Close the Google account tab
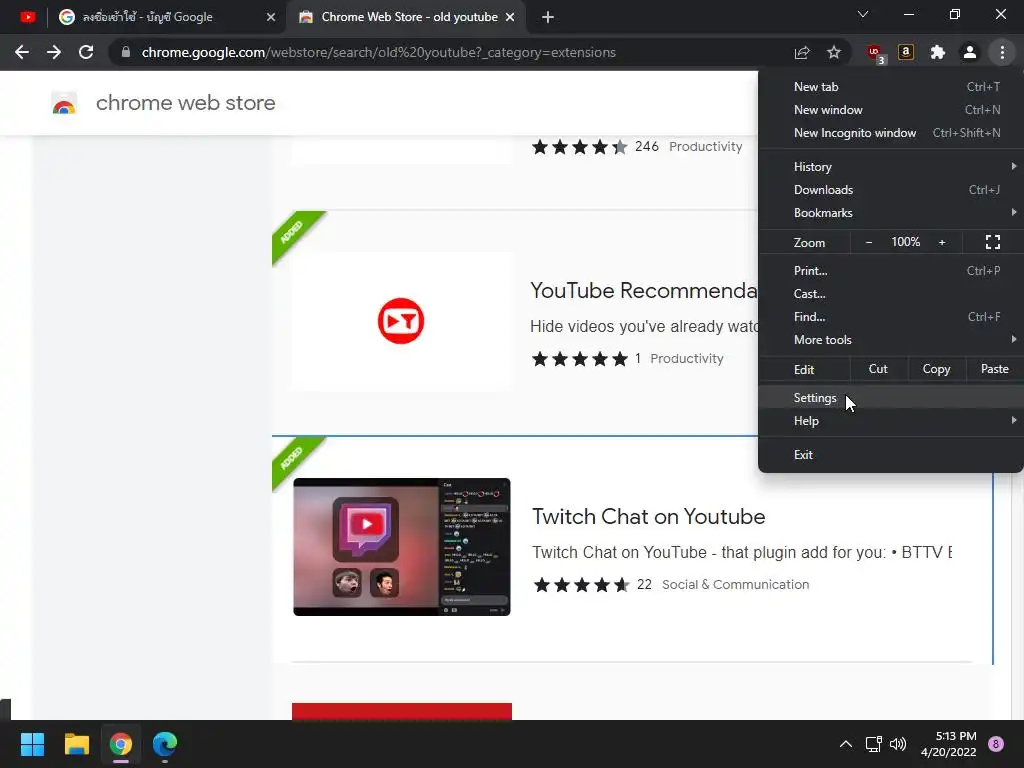Screen dimensions: 1024x768 271,17
